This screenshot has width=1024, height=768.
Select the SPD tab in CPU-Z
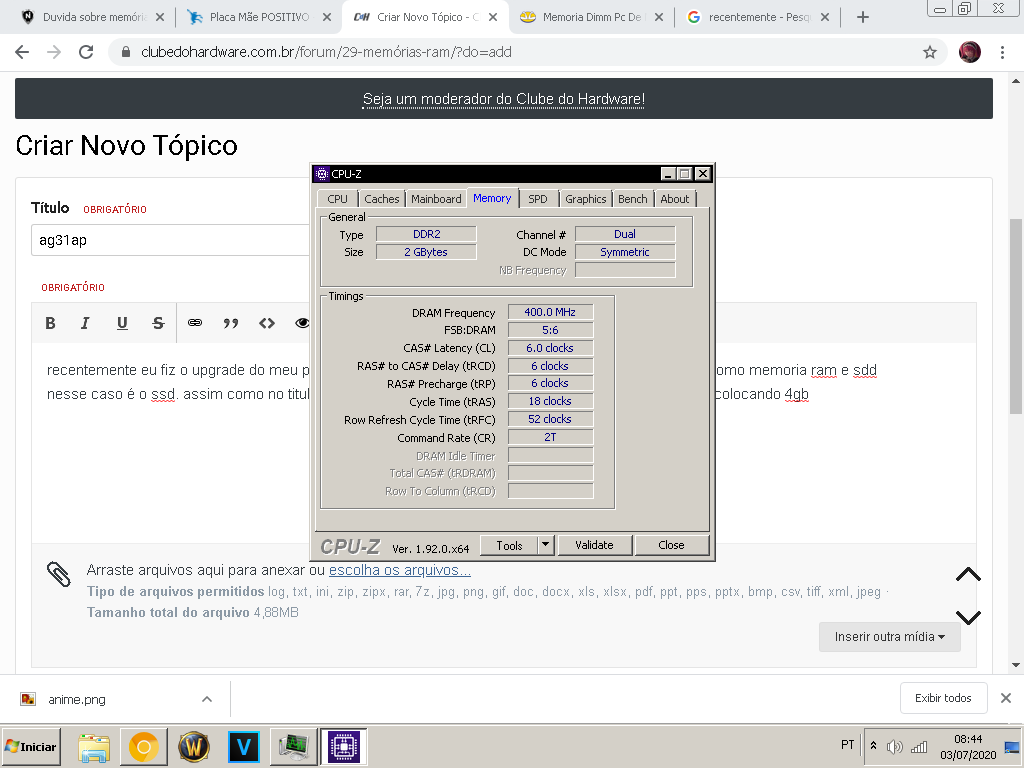pos(537,199)
